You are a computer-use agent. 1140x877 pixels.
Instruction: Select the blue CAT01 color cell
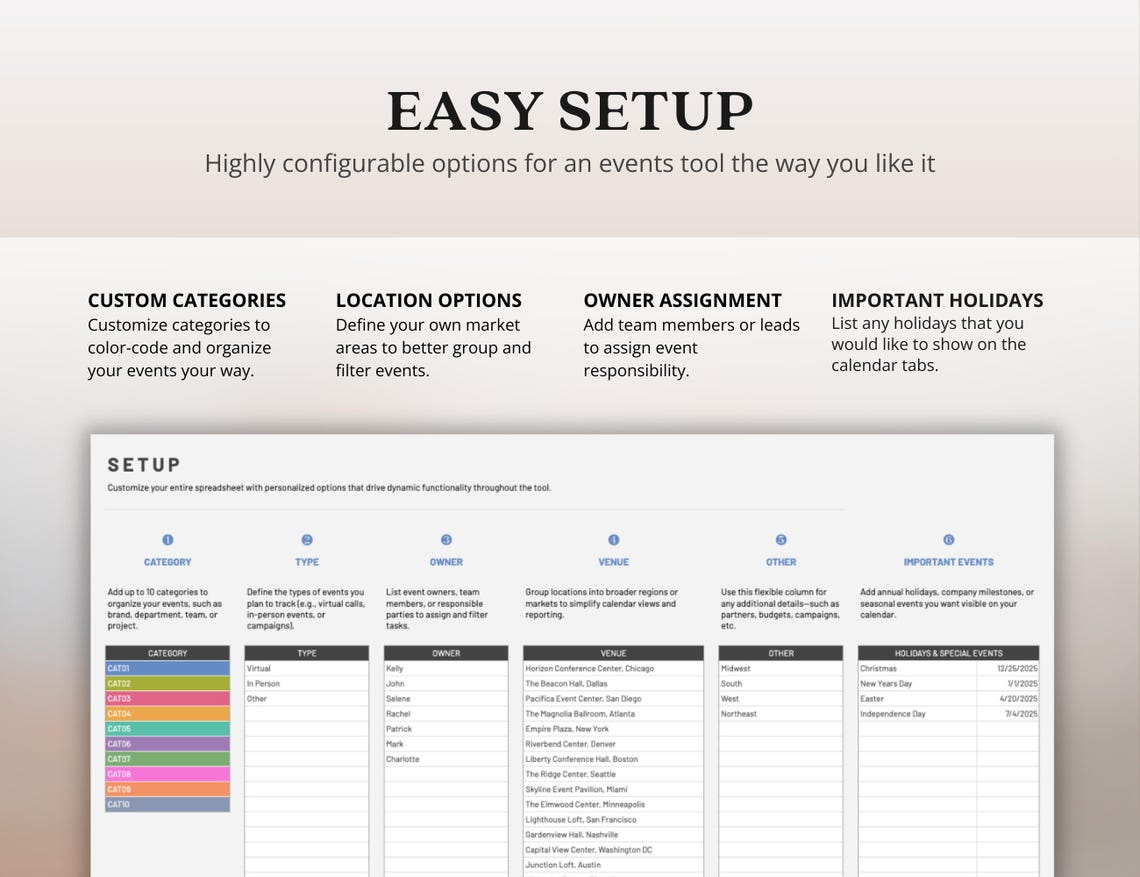[167, 668]
